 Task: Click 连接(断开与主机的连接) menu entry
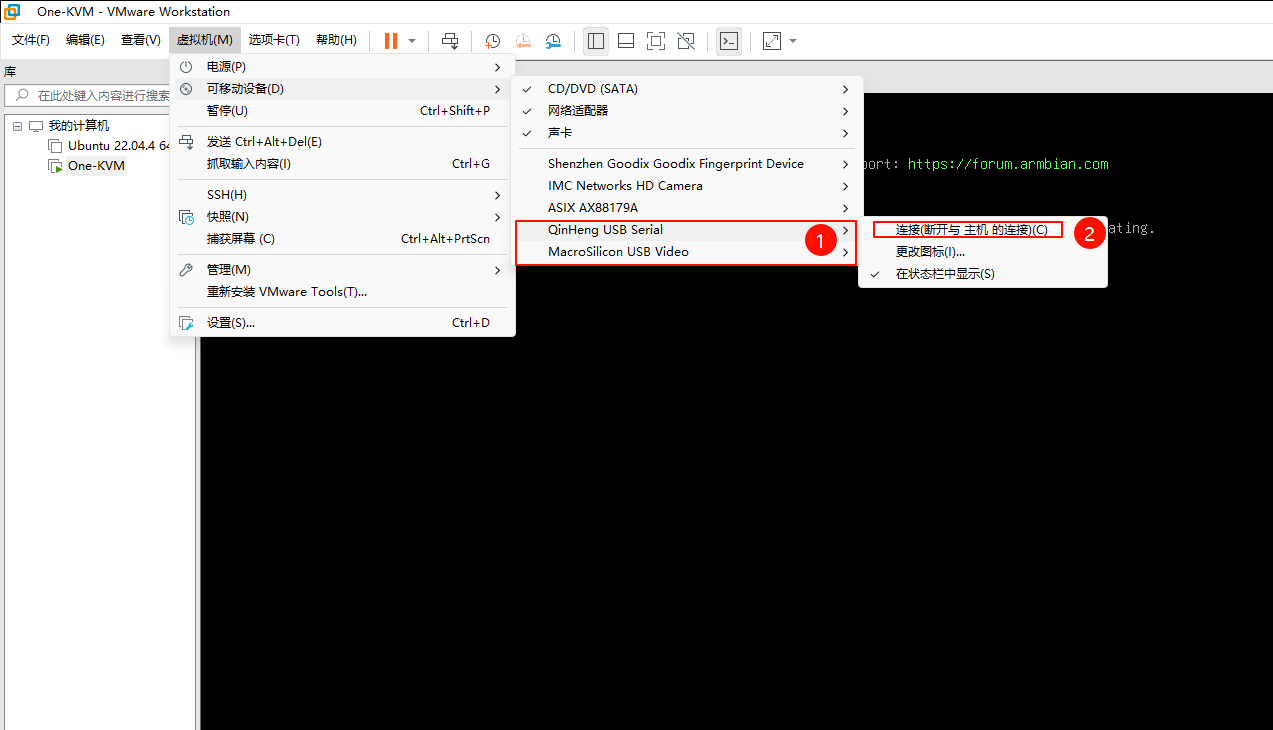[970, 230]
